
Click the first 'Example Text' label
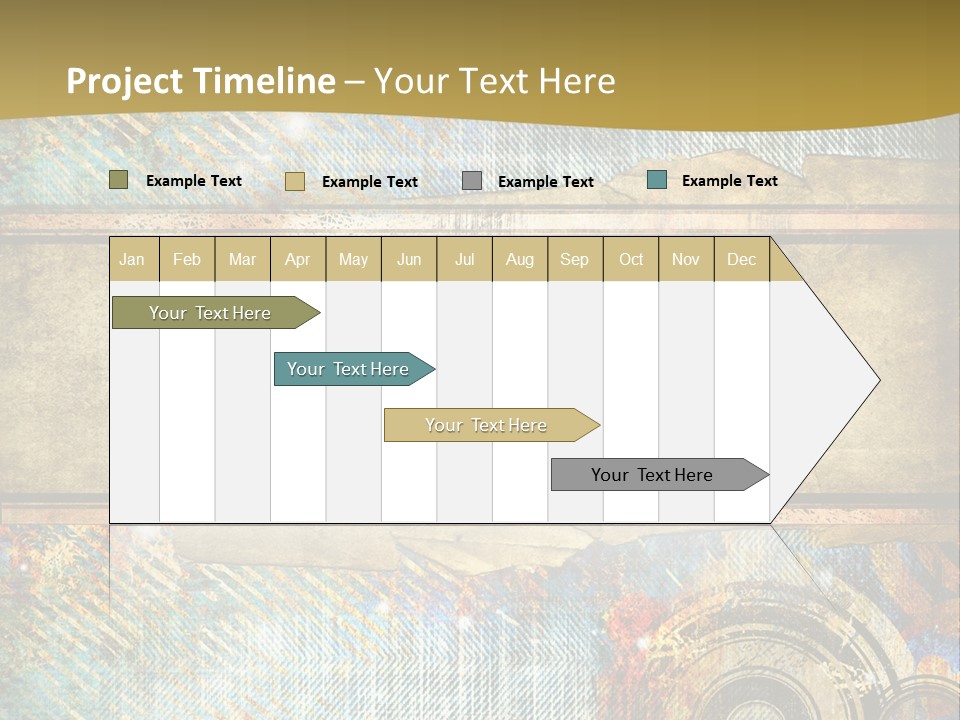(194, 181)
